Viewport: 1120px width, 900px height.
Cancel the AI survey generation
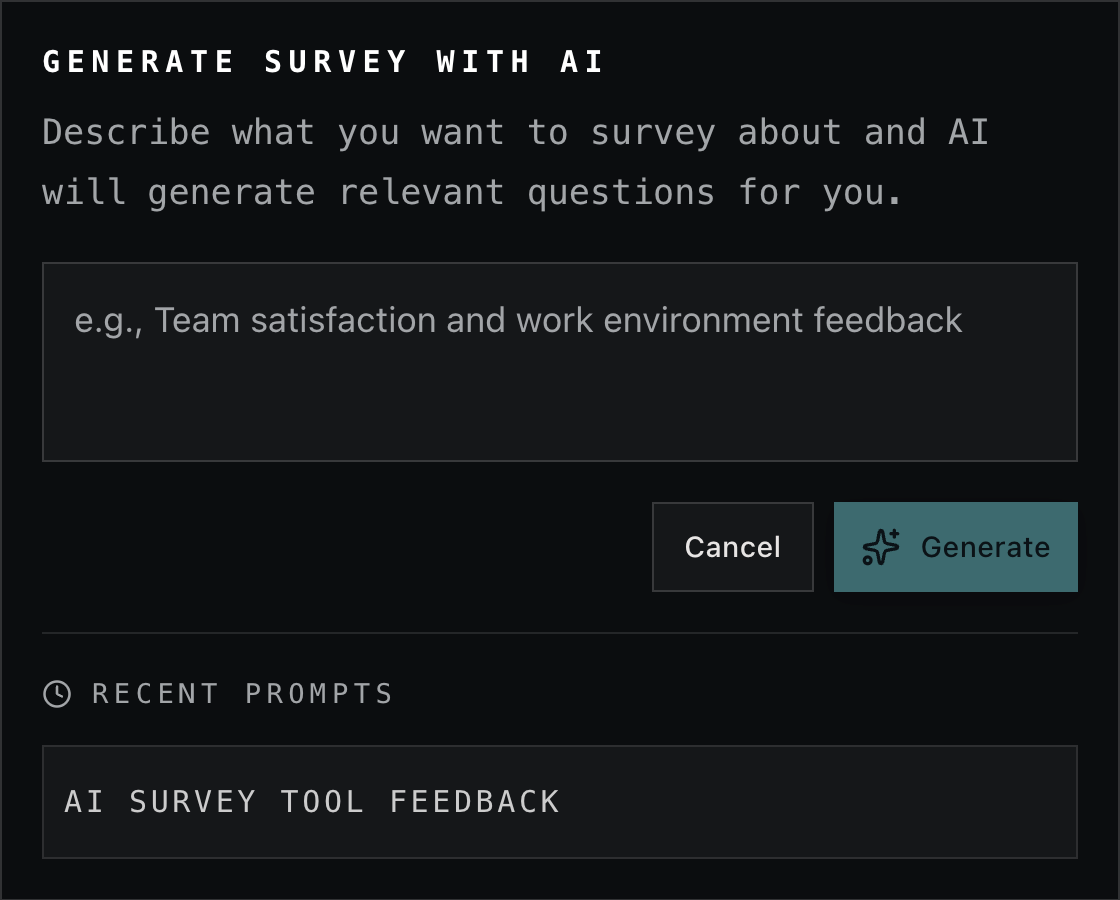tap(732, 547)
